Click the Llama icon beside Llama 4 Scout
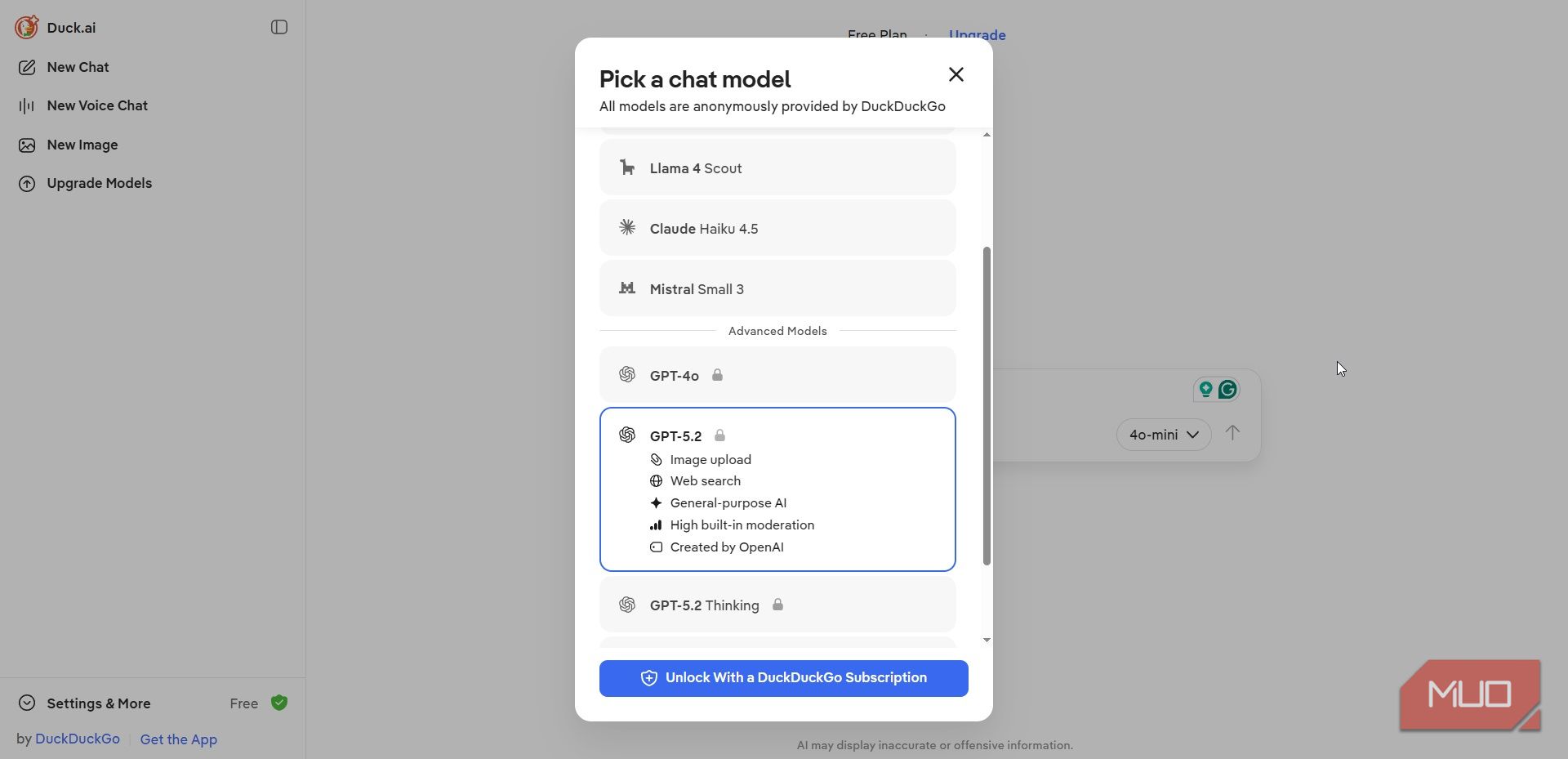This screenshot has height=759, width=1568. pos(627,167)
